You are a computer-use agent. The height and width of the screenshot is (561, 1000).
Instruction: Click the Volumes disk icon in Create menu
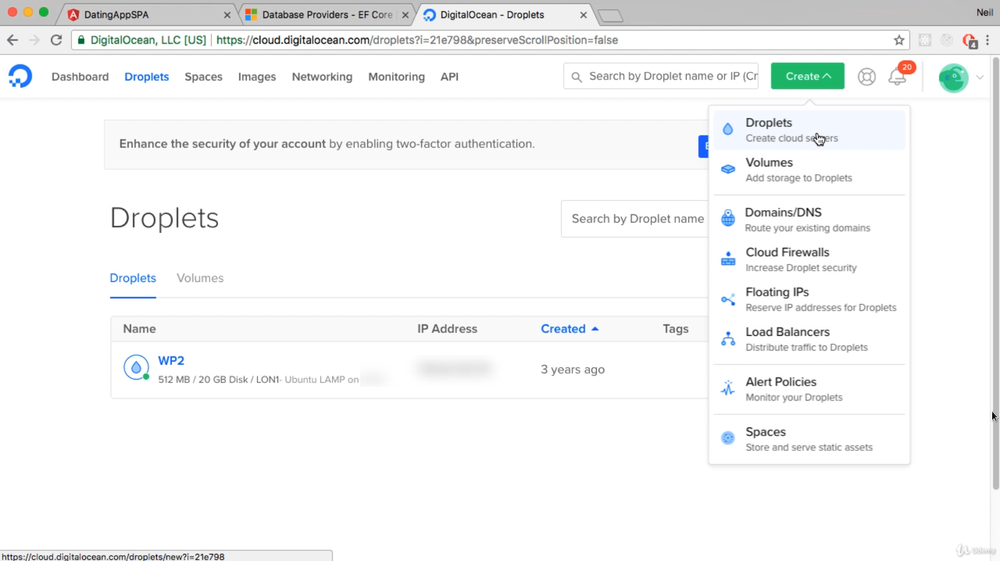click(x=728, y=170)
